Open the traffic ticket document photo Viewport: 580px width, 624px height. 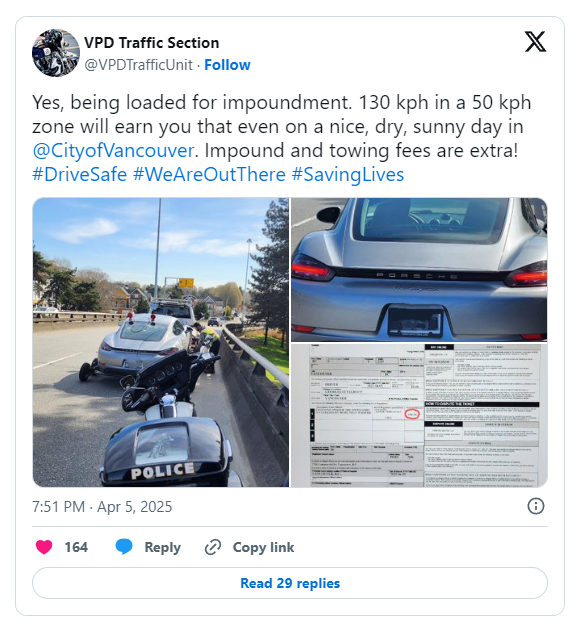tap(419, 415)
